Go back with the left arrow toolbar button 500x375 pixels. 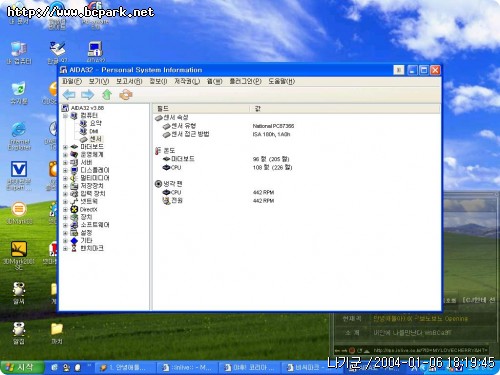click(x=69, y=95)
